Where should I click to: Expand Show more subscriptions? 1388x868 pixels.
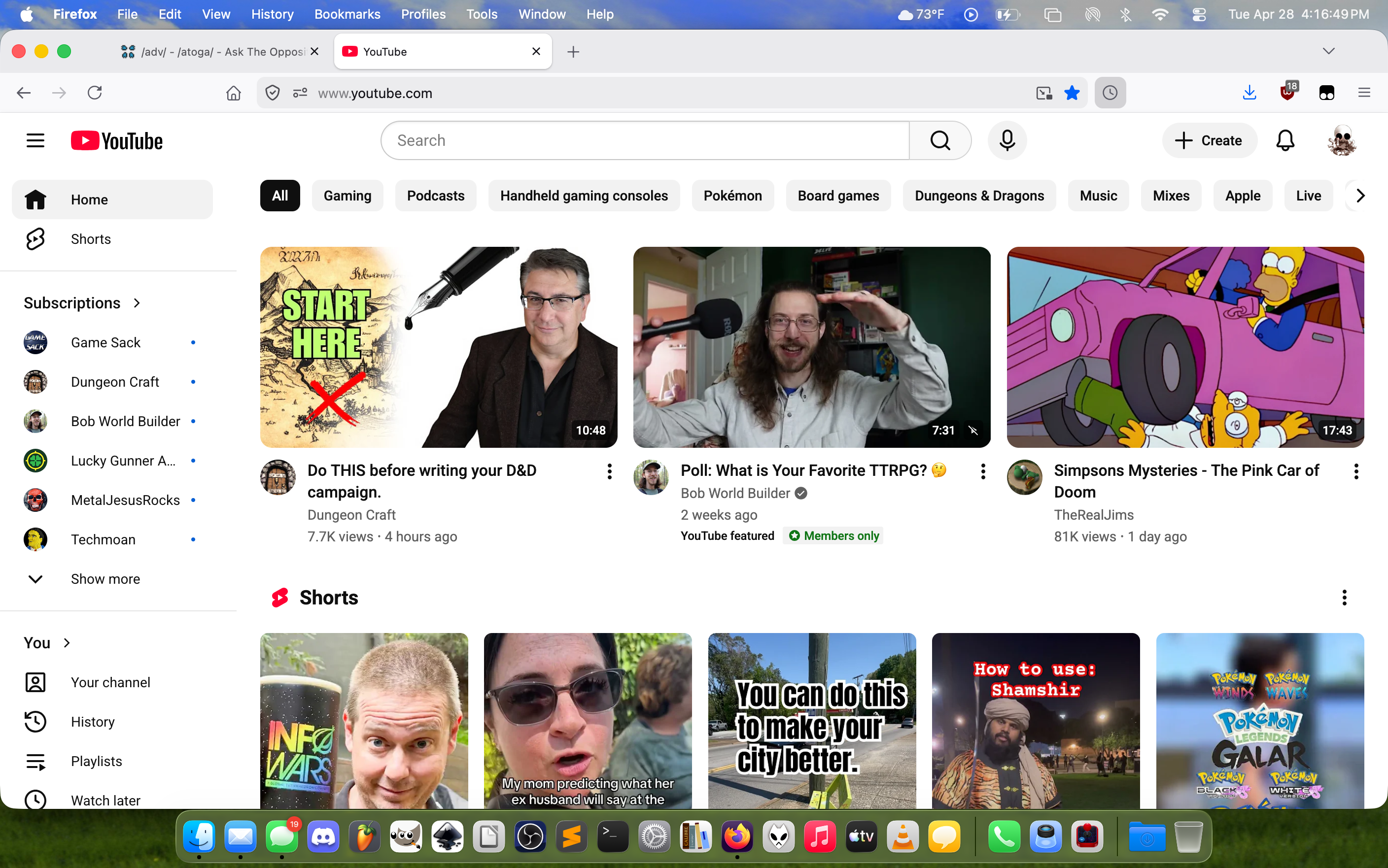[x=105, y=579]
